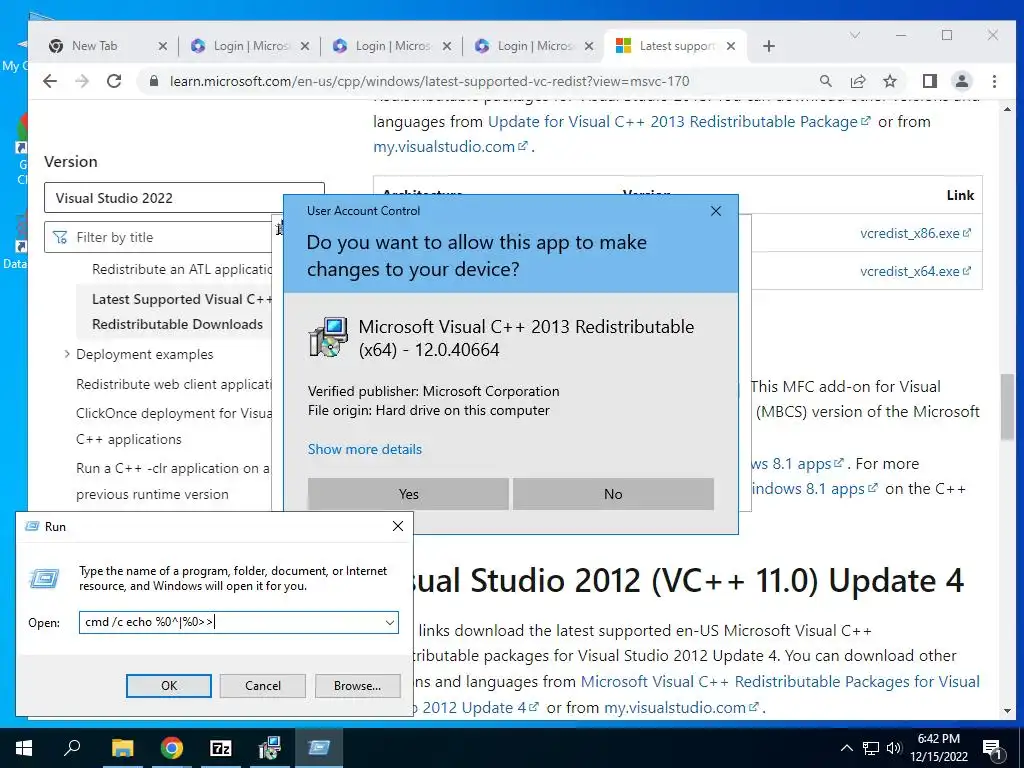
Task: Open taskbar search magnifier
Action: [72, 748]
